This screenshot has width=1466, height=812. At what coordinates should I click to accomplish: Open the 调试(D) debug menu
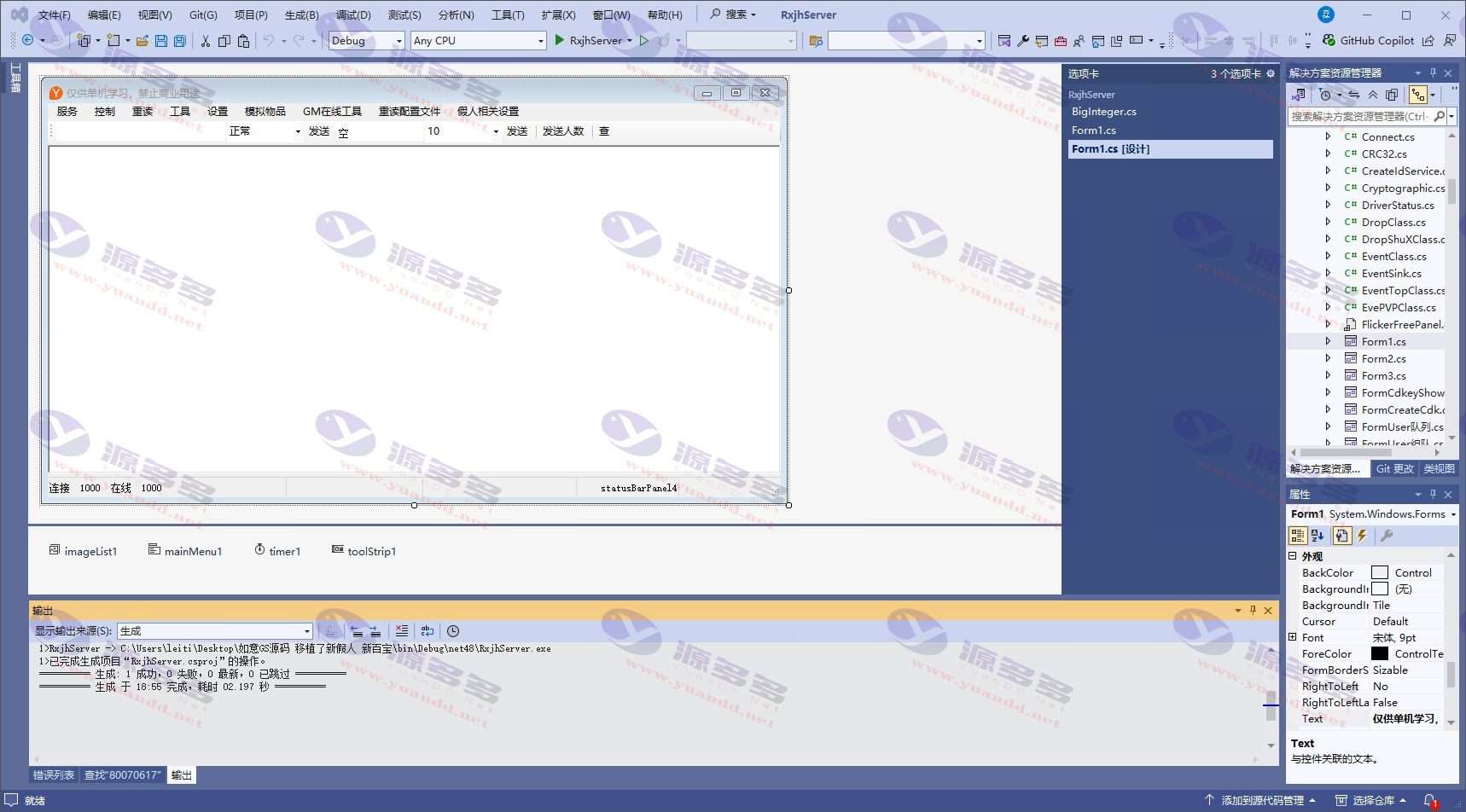click(x=353, y=14)
